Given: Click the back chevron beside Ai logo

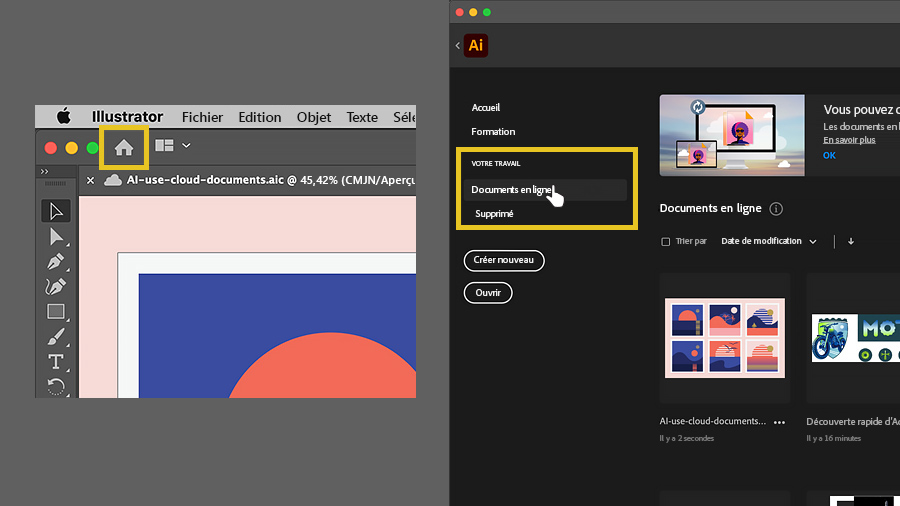Looking at the screenshot, I should (457, 45).
